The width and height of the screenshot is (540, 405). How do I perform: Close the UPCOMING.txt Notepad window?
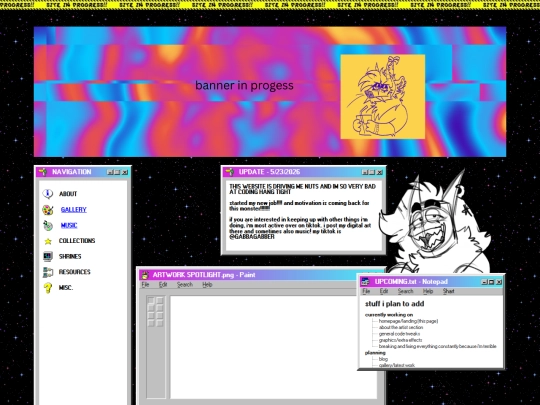(499, 282)
